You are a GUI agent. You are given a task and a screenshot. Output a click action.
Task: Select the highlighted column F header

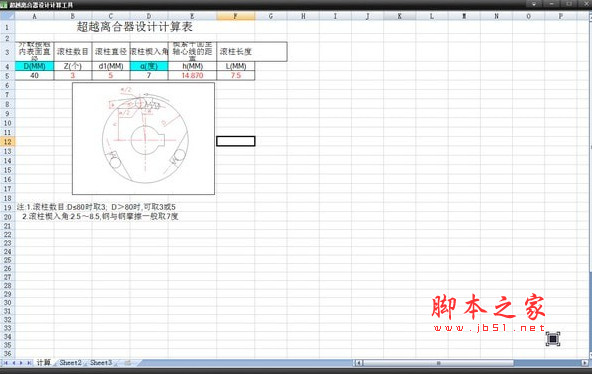pyautogui.click(x=236, y=16)
